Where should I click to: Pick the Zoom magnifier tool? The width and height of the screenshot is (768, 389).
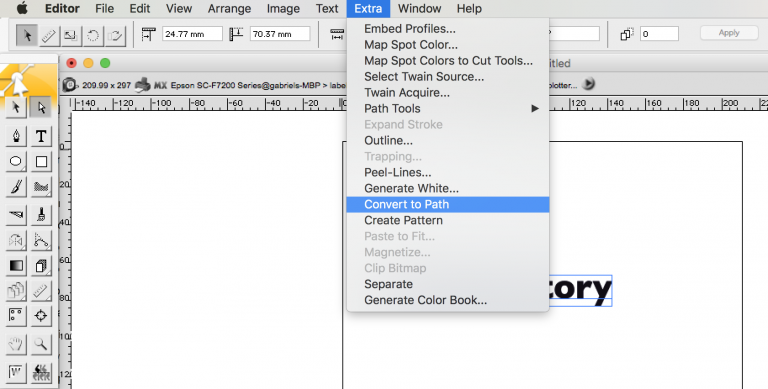(x=41, y=344)
